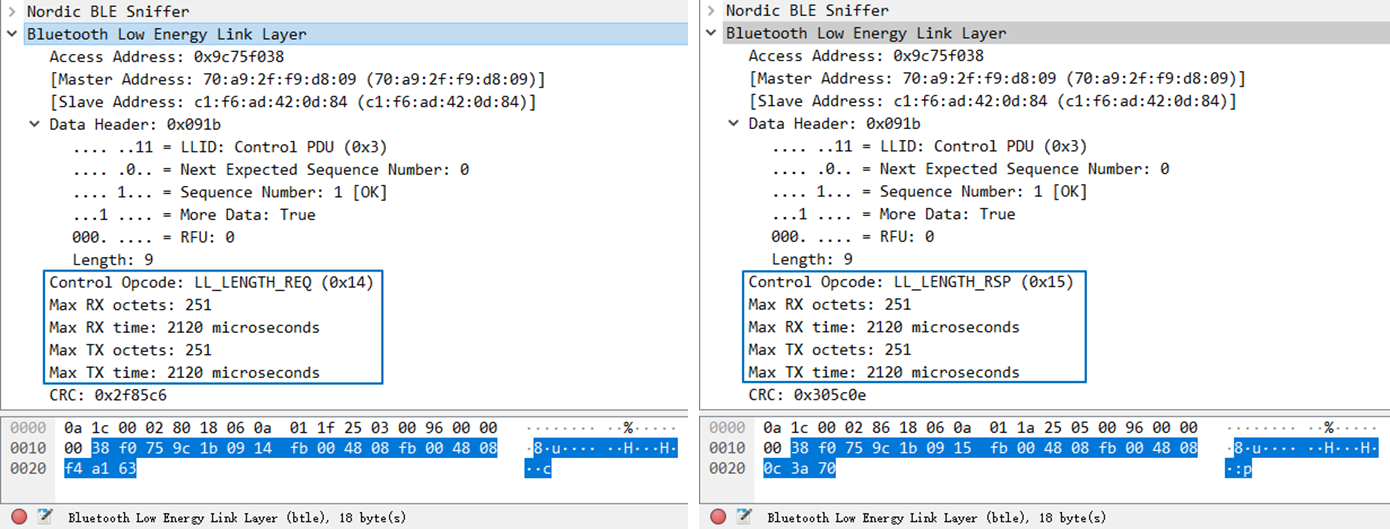Select Control Opcode LL_LENGTH_REQ (0x14) row
1390x529 pixels.
pyautogui.click(x=211, y=283)
